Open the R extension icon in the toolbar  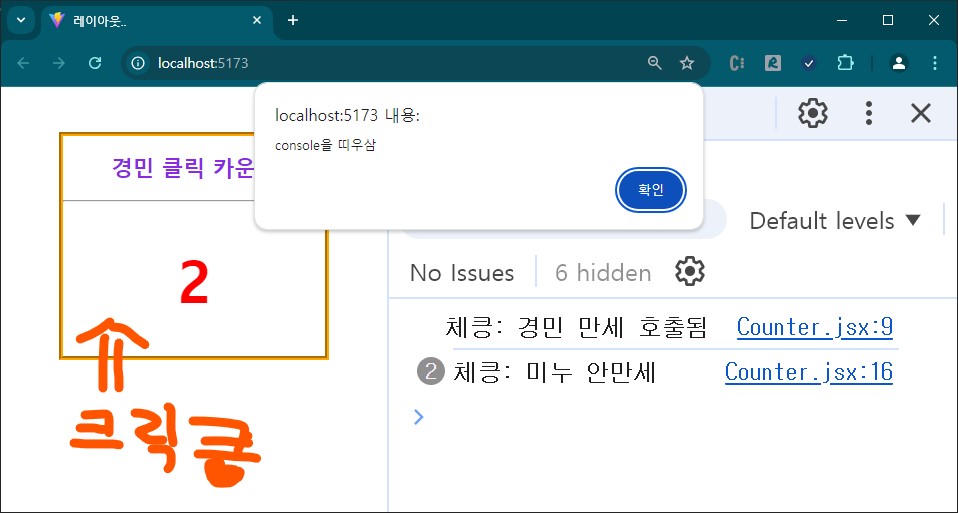[773, 63]
